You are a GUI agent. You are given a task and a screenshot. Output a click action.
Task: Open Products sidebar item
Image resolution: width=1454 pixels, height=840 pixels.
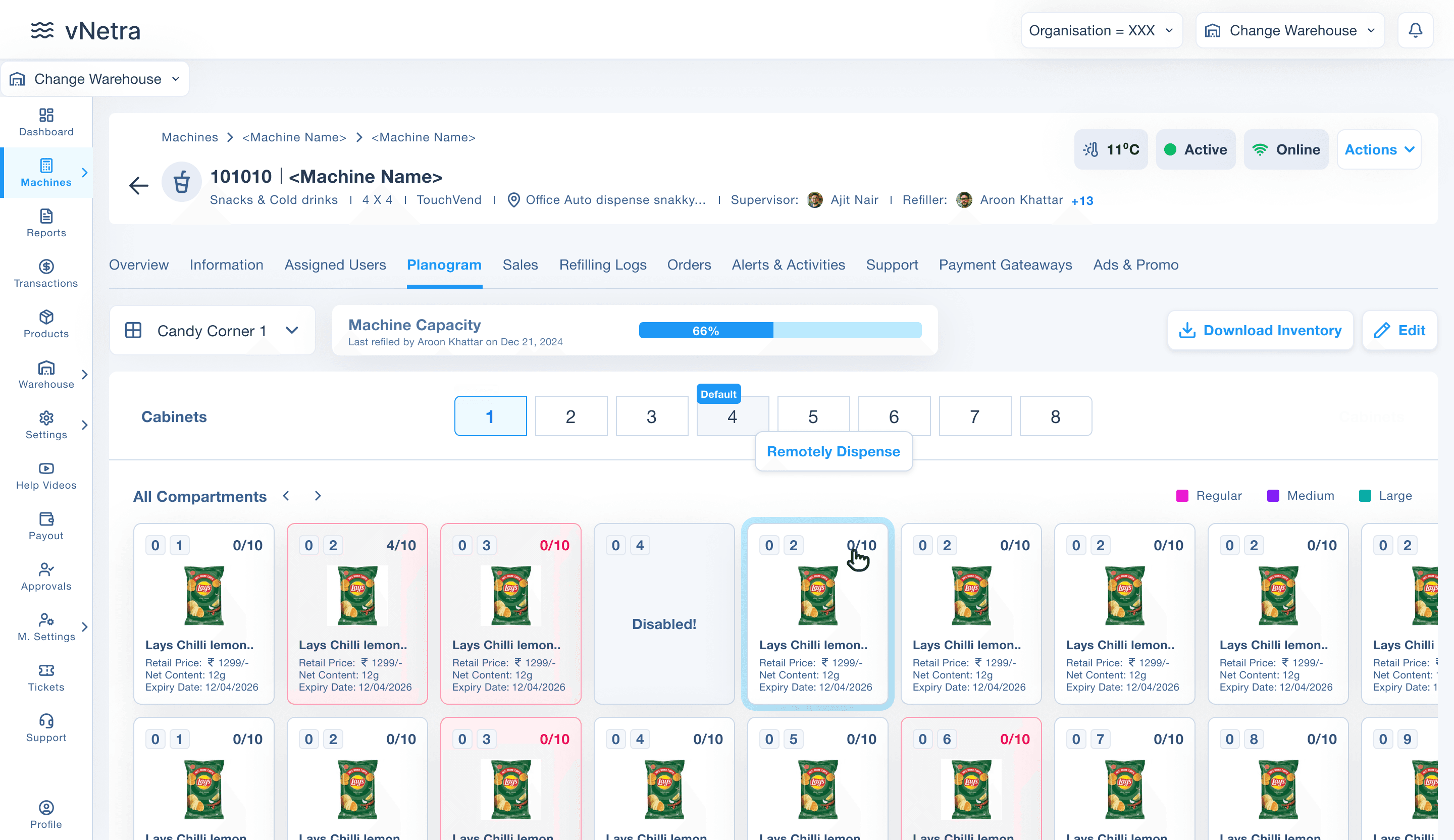click(46, 324)
